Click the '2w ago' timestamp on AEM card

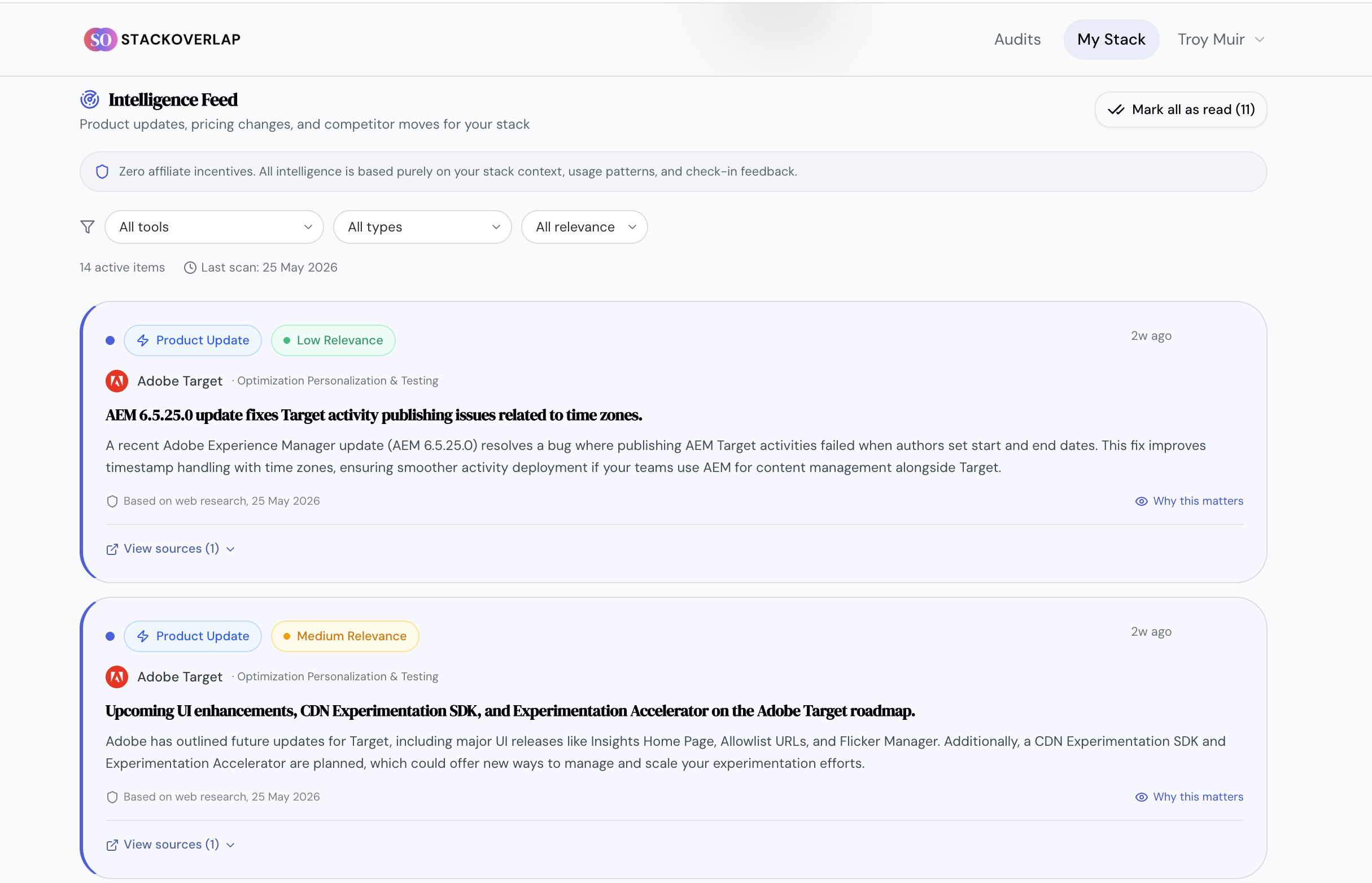1151,336
